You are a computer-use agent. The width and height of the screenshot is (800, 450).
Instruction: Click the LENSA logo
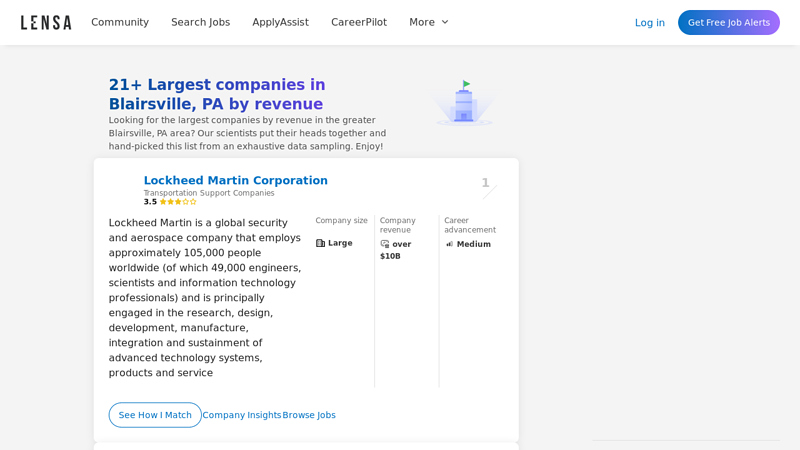coord(46,22)
